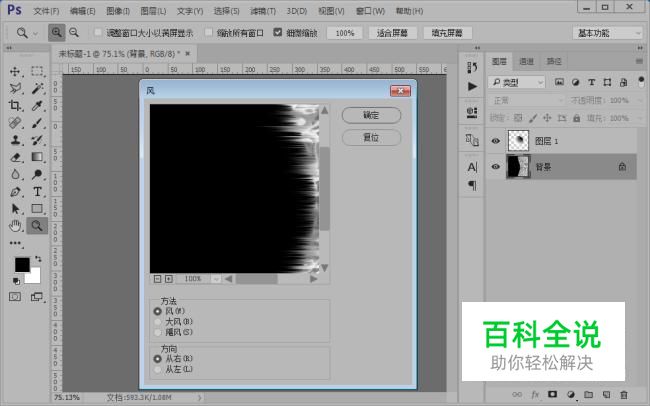Select the Crop tool
This screenshot has height=406, width=650.
[15, 105]
